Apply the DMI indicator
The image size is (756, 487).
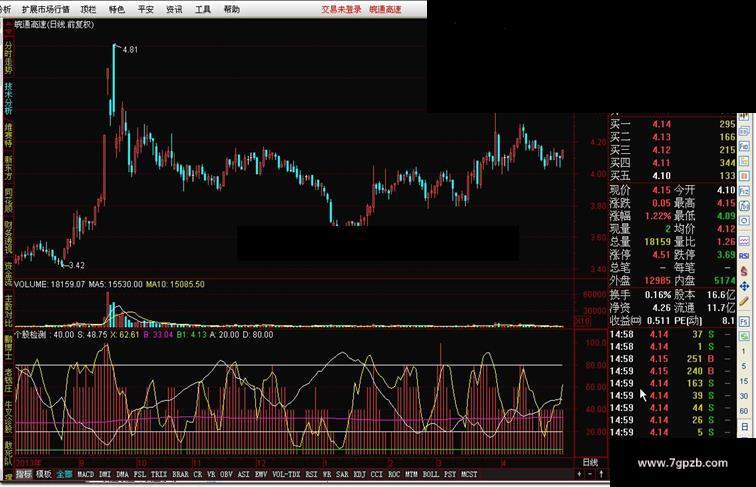(x=105, y=474)
